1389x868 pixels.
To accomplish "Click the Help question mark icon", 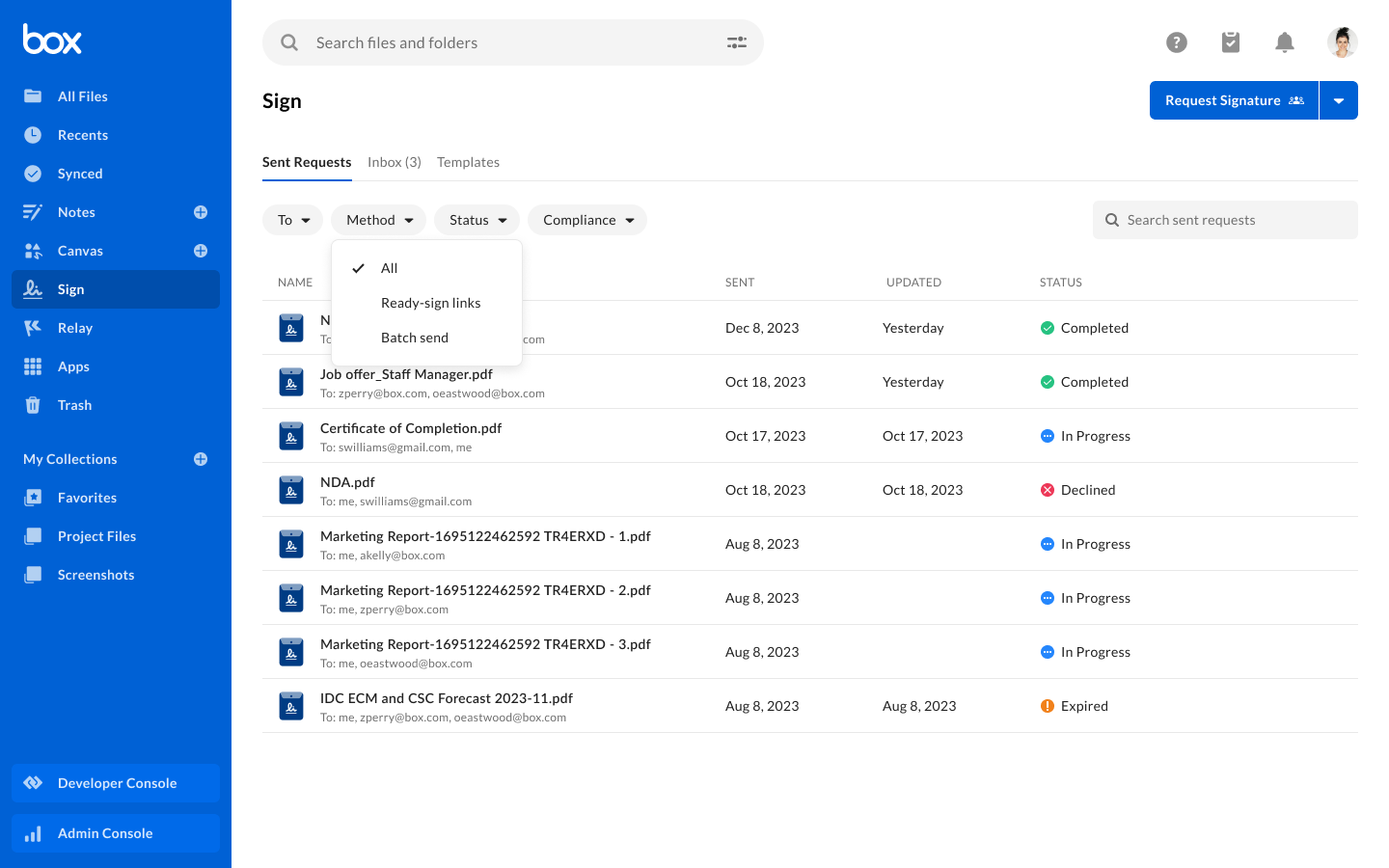I will click(x=1176, y=42).
